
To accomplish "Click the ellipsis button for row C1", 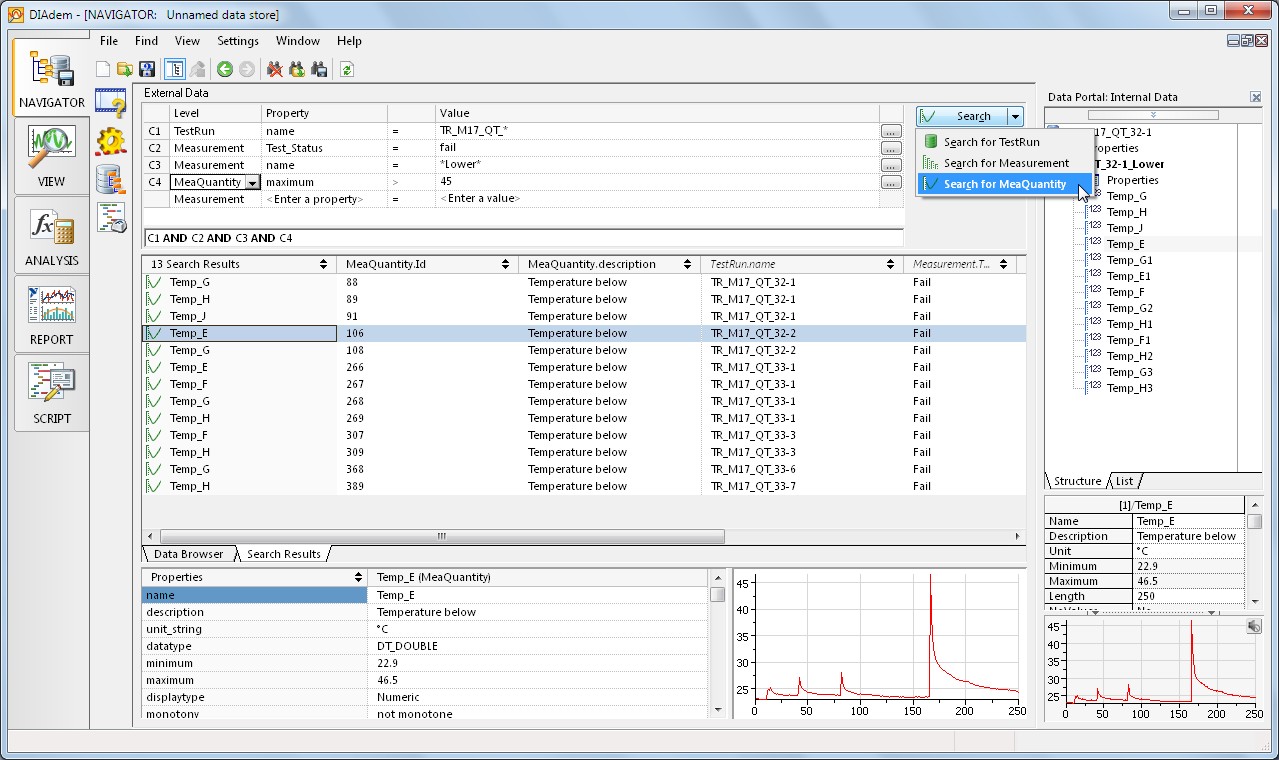I will tap(890, 131).
